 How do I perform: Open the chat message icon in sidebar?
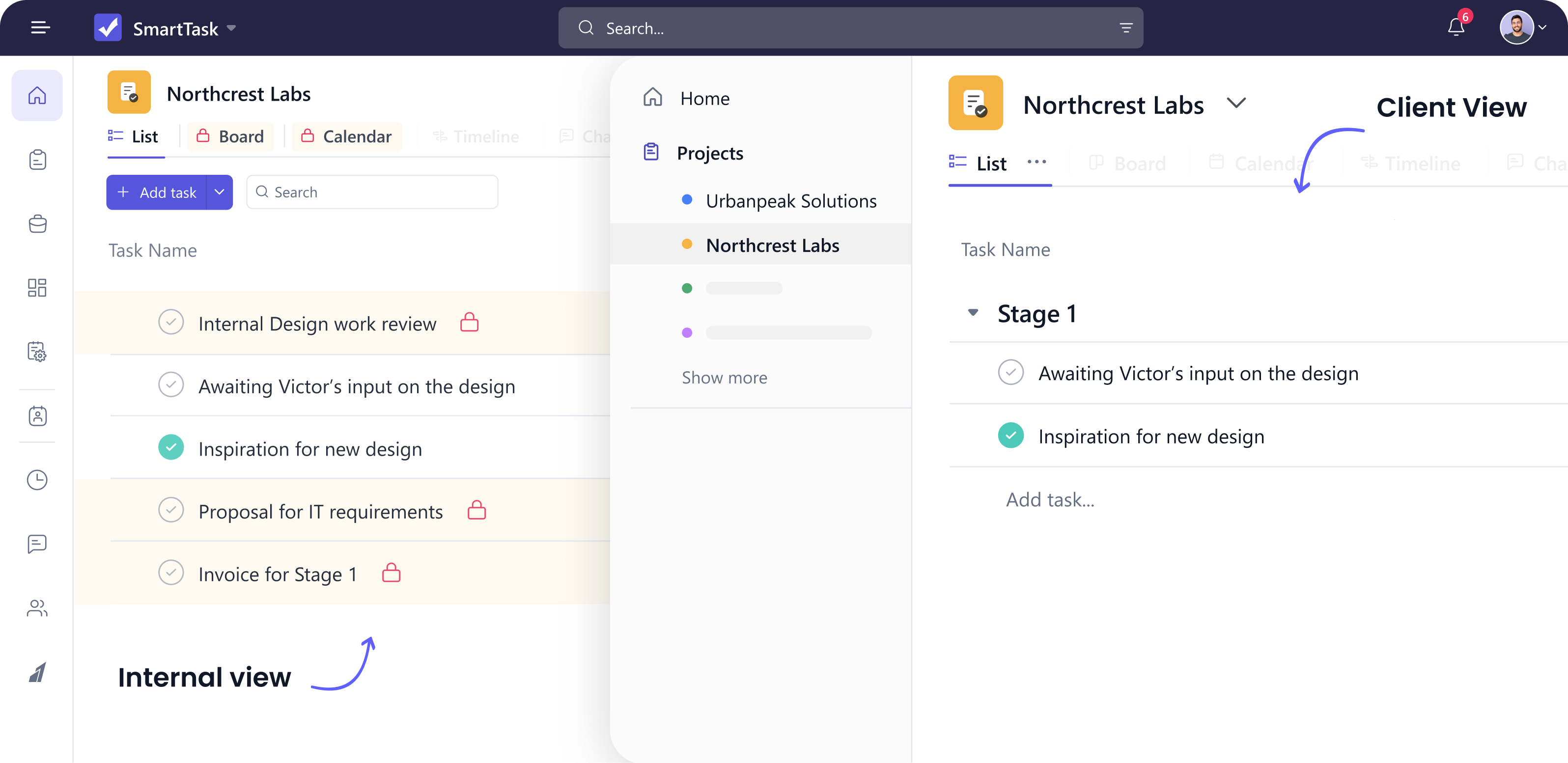37,544
